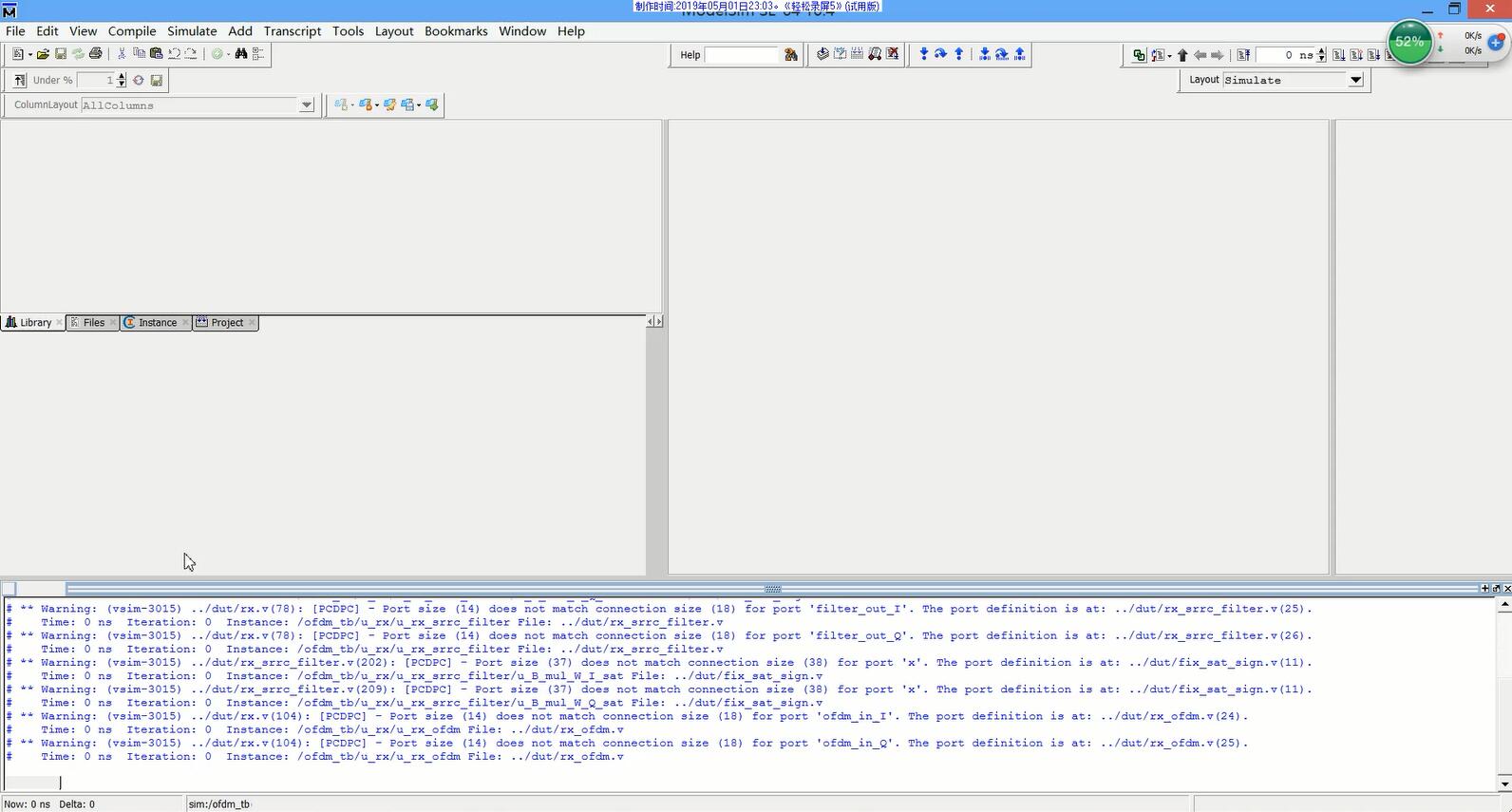
Task: Click the Find binoculars icon
Action: pyautogui.click(x=241, y=54)
